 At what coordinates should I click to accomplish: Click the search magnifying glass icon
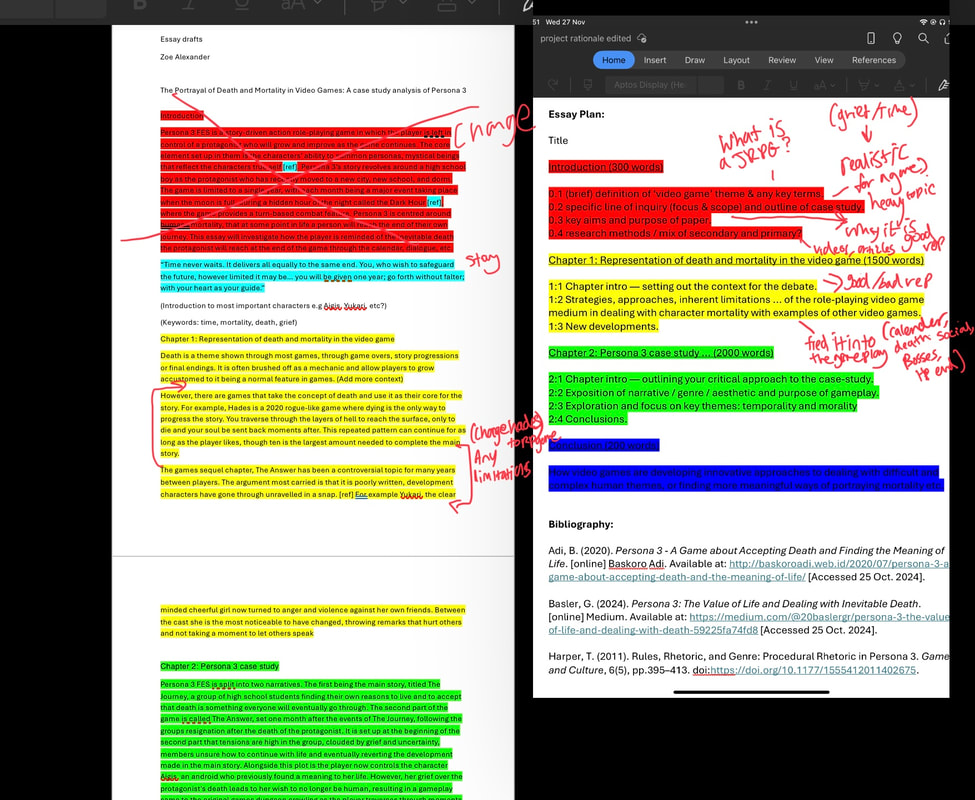coord(923,38)
